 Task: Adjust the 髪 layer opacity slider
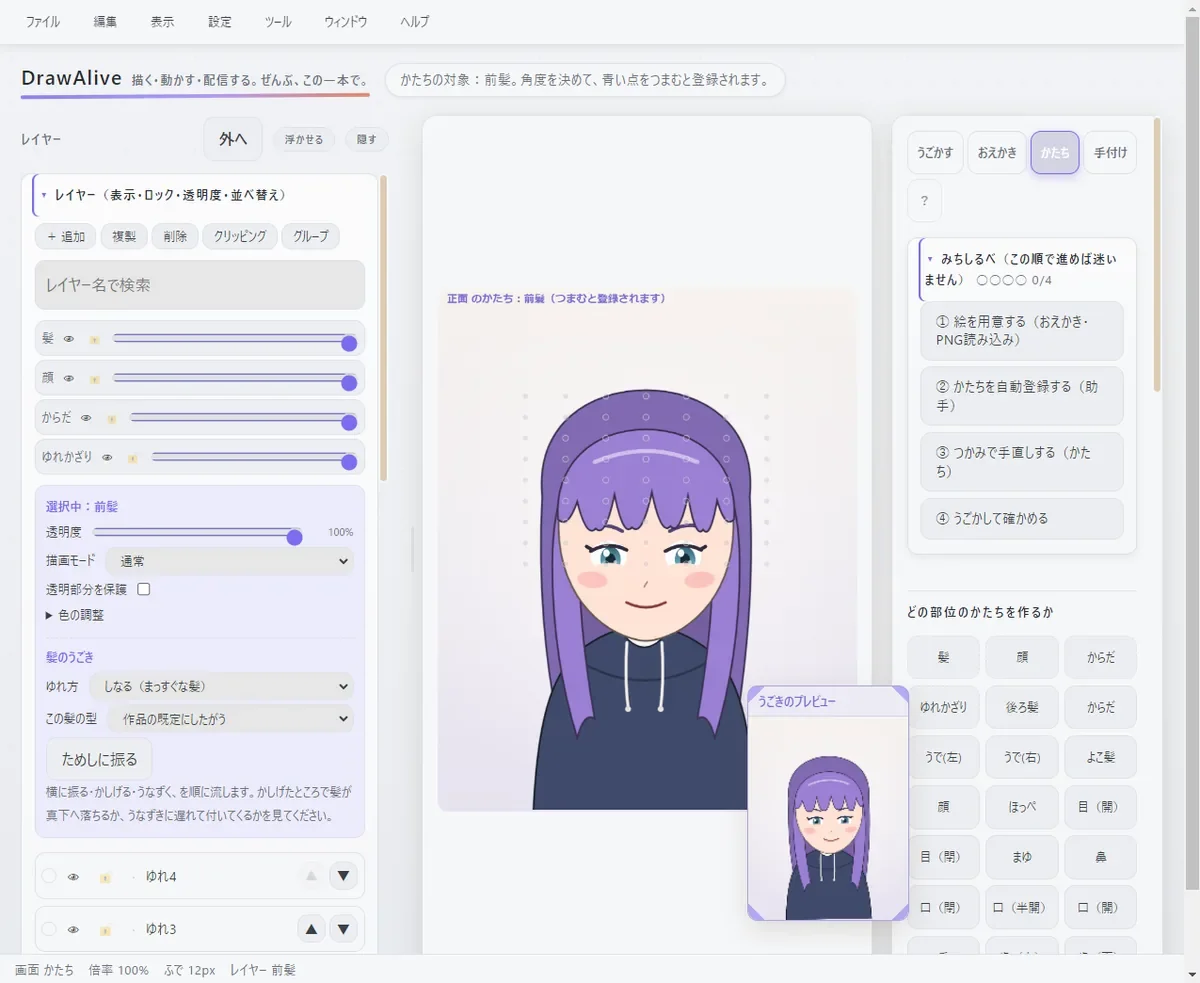[235, 340]
